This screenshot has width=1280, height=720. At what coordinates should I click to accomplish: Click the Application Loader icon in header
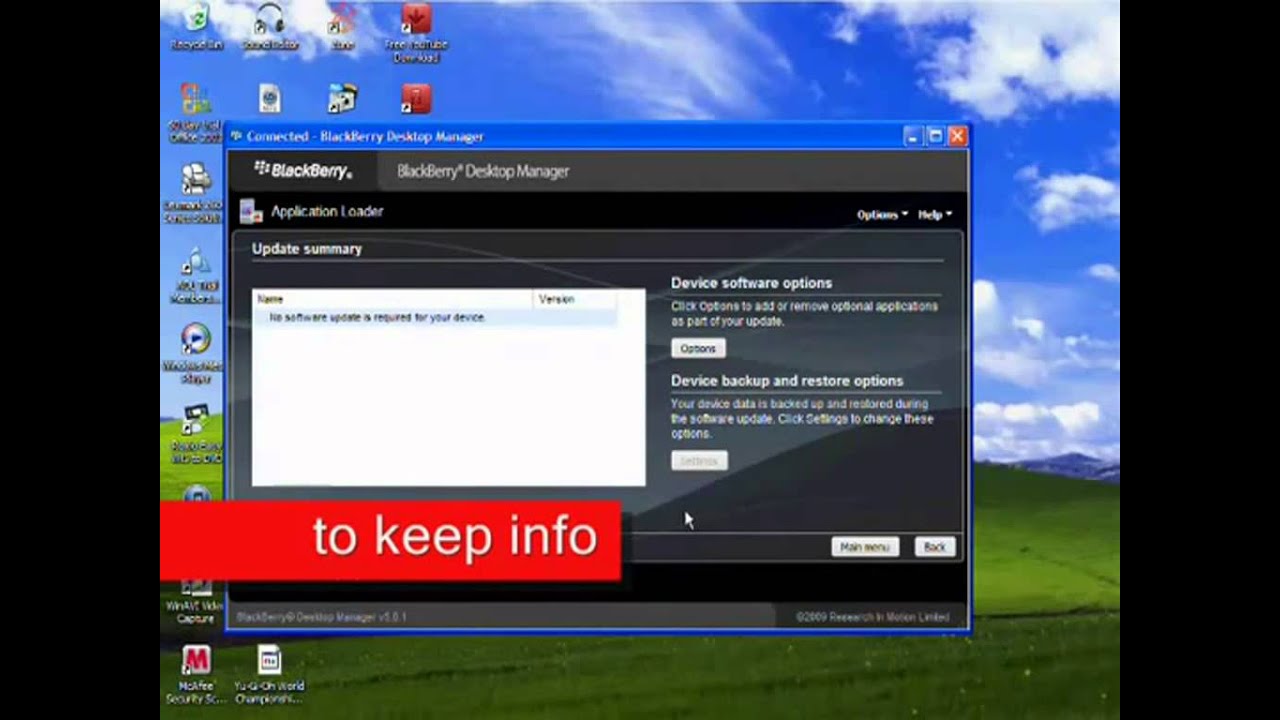coord(251,211)
